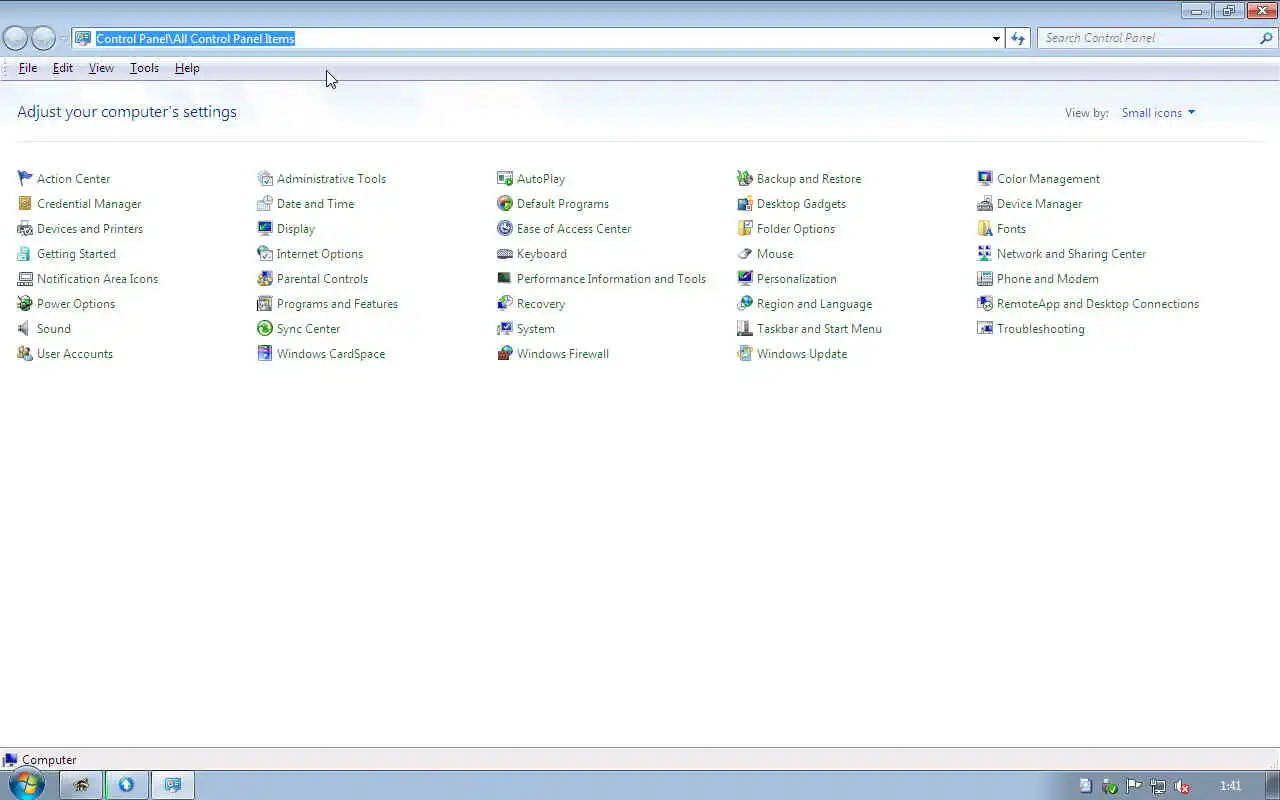This screenshot has height=800, width=1280.
Task: Click the Forward navigation button
Action: tap(43, 38)
